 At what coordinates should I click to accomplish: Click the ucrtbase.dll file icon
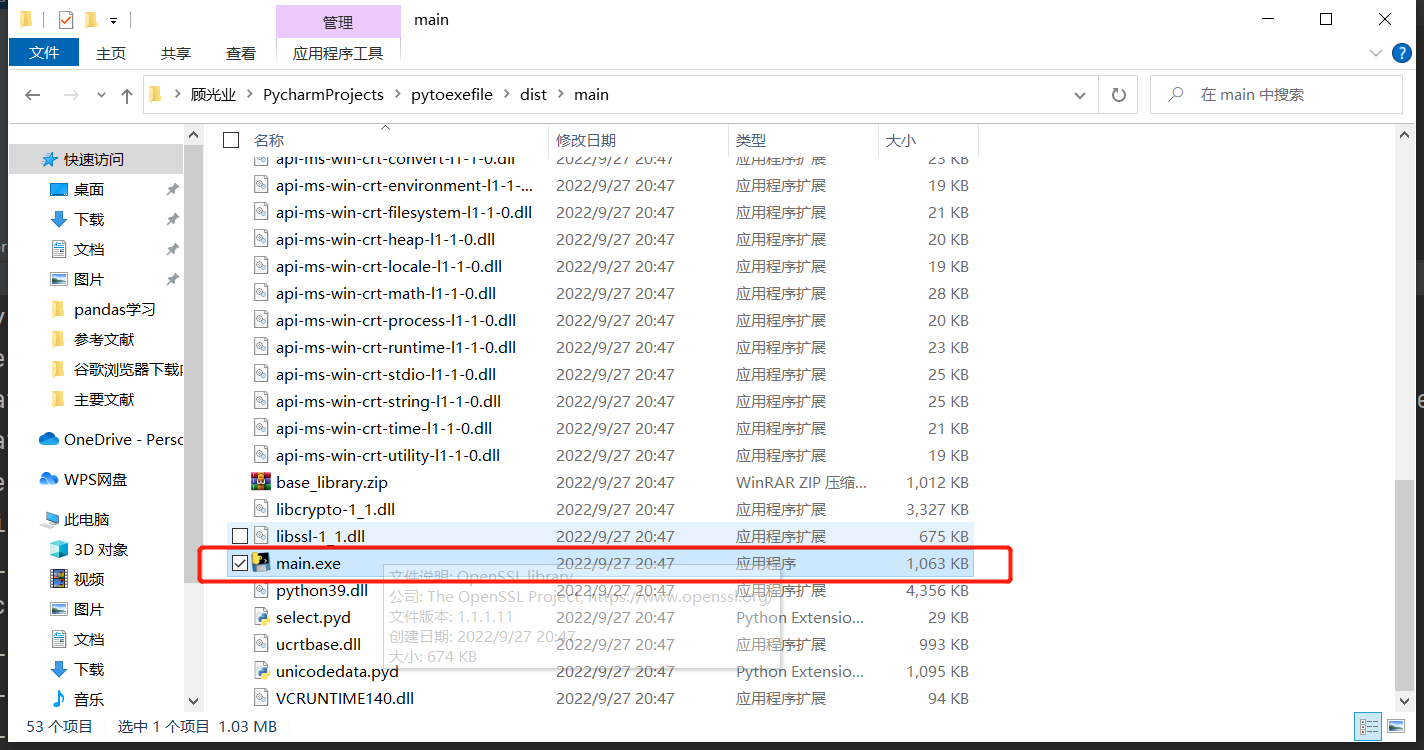(261, 644)
